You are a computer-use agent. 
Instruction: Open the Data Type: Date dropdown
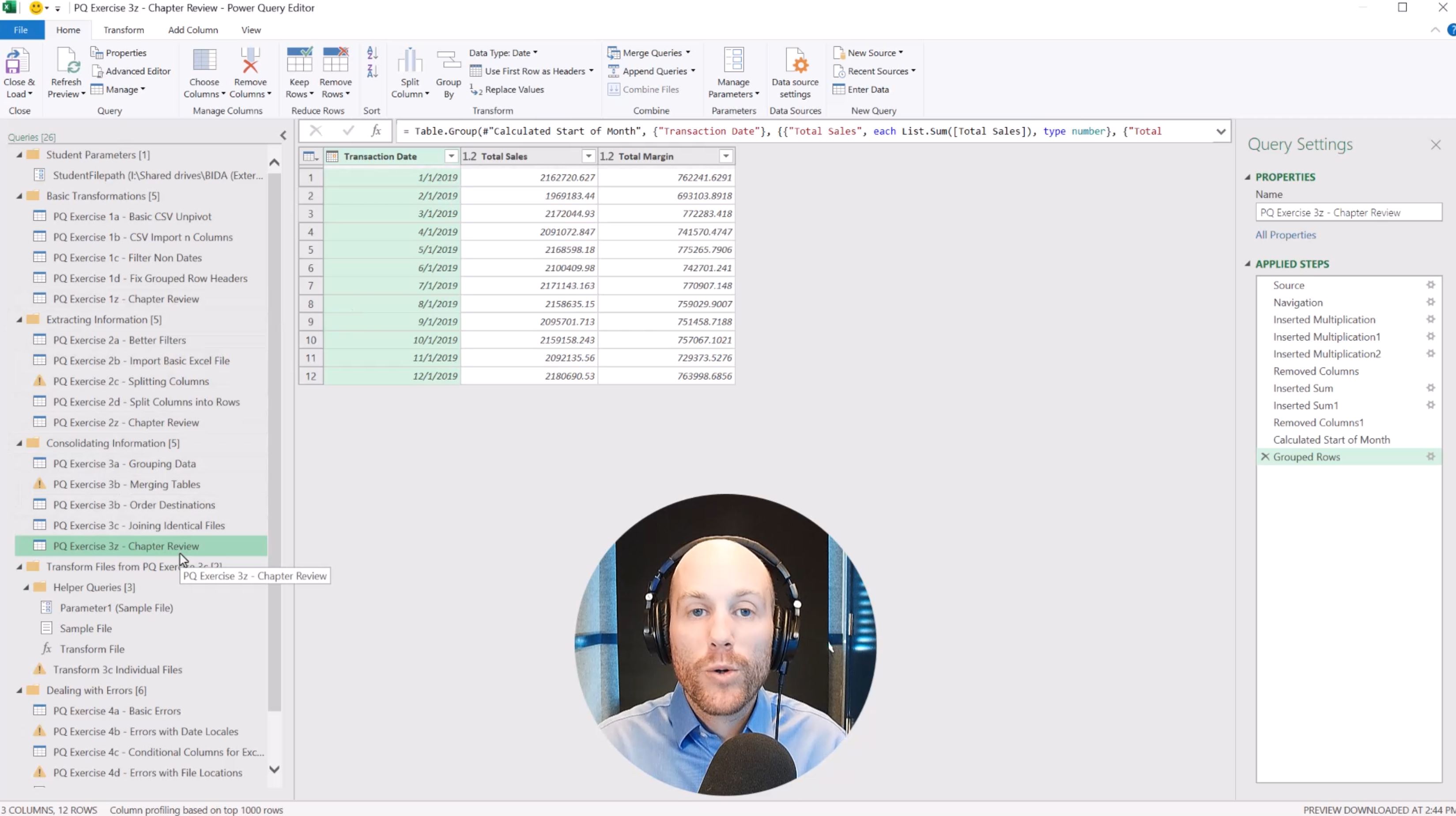pyautogui.click(x=503, y=53)
